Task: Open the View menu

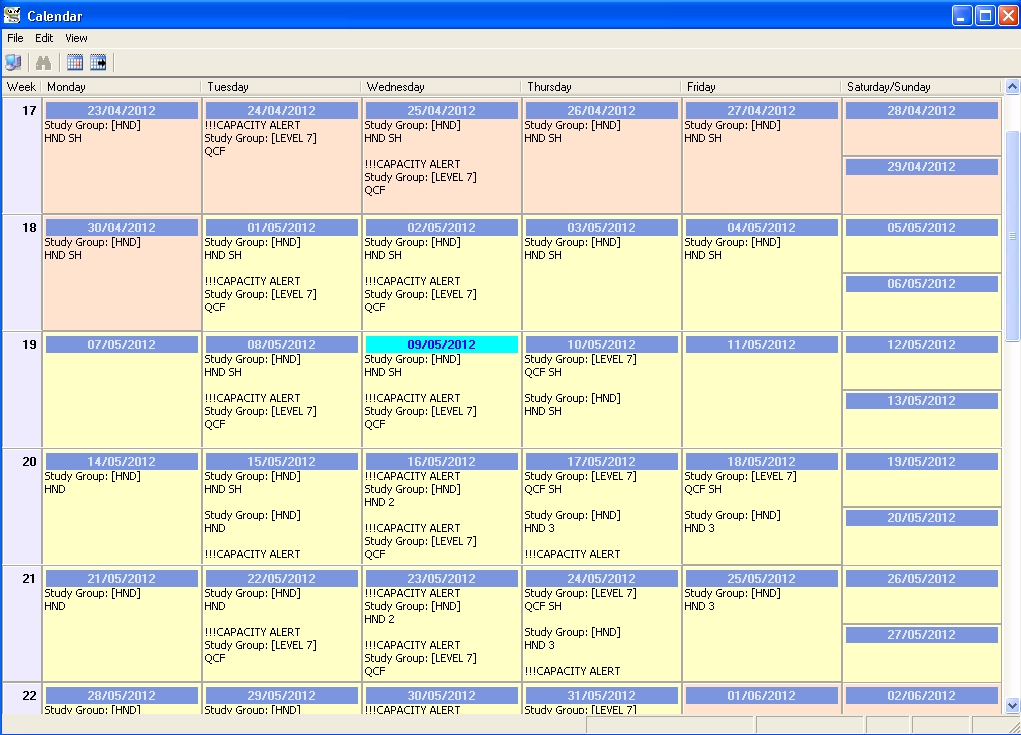Action: [x=76, y=38]
